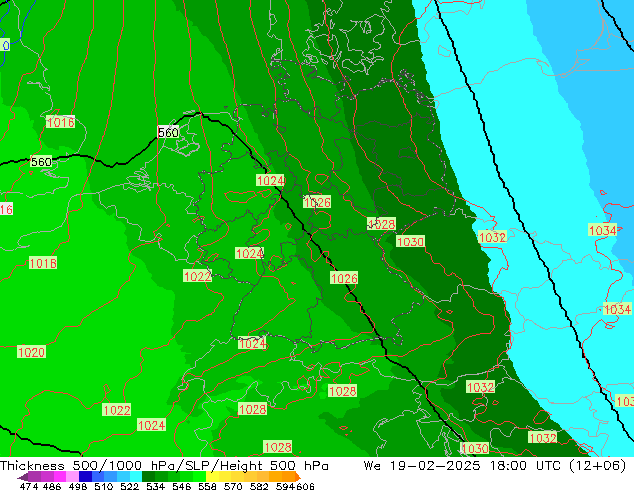Click the light pink swatch in the thickness legend

click(x=72, y=477)
